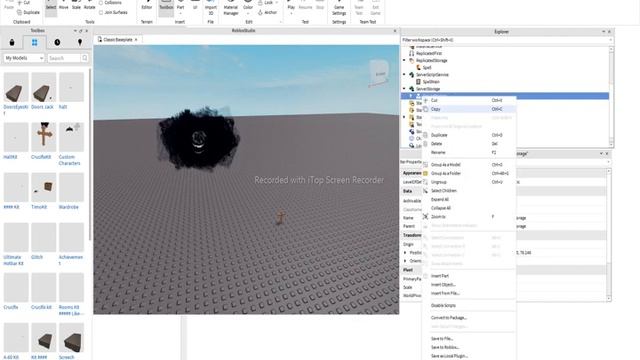Image resolution: width=640 pixels, height=360 pixels.
Task: Choose Insert Part from the context menu
Action: (469, 276)
